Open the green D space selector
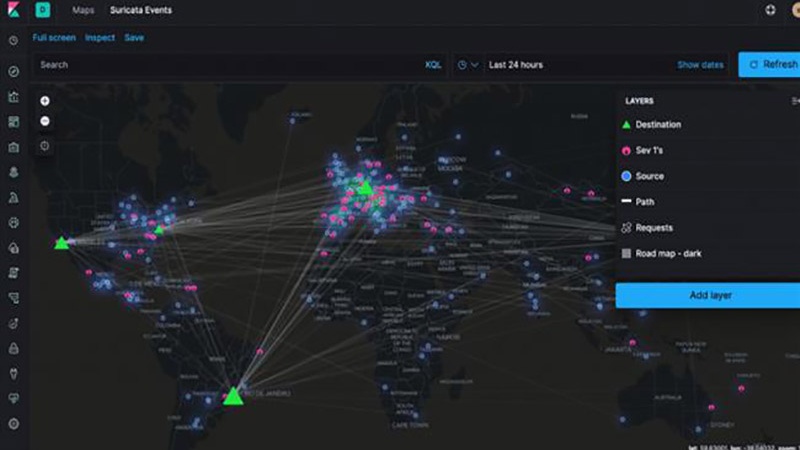The image size is (800, 450). (43, 10)
